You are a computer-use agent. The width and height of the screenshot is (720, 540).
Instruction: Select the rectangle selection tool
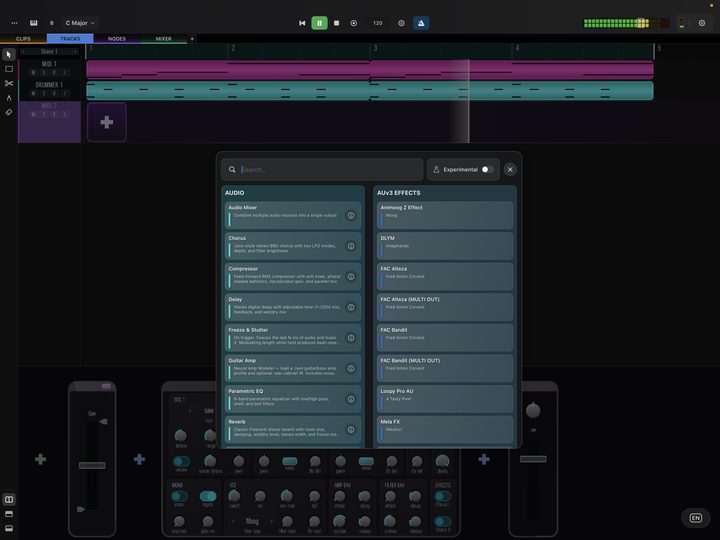point(9,69)
